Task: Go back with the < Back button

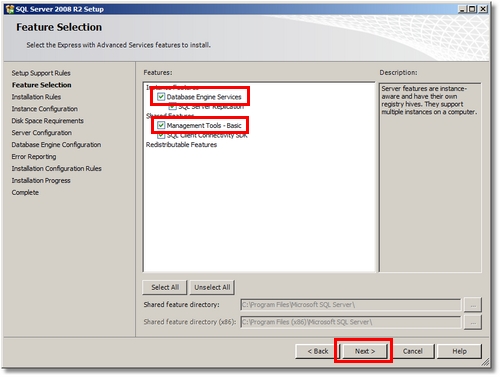Action: 317,351
